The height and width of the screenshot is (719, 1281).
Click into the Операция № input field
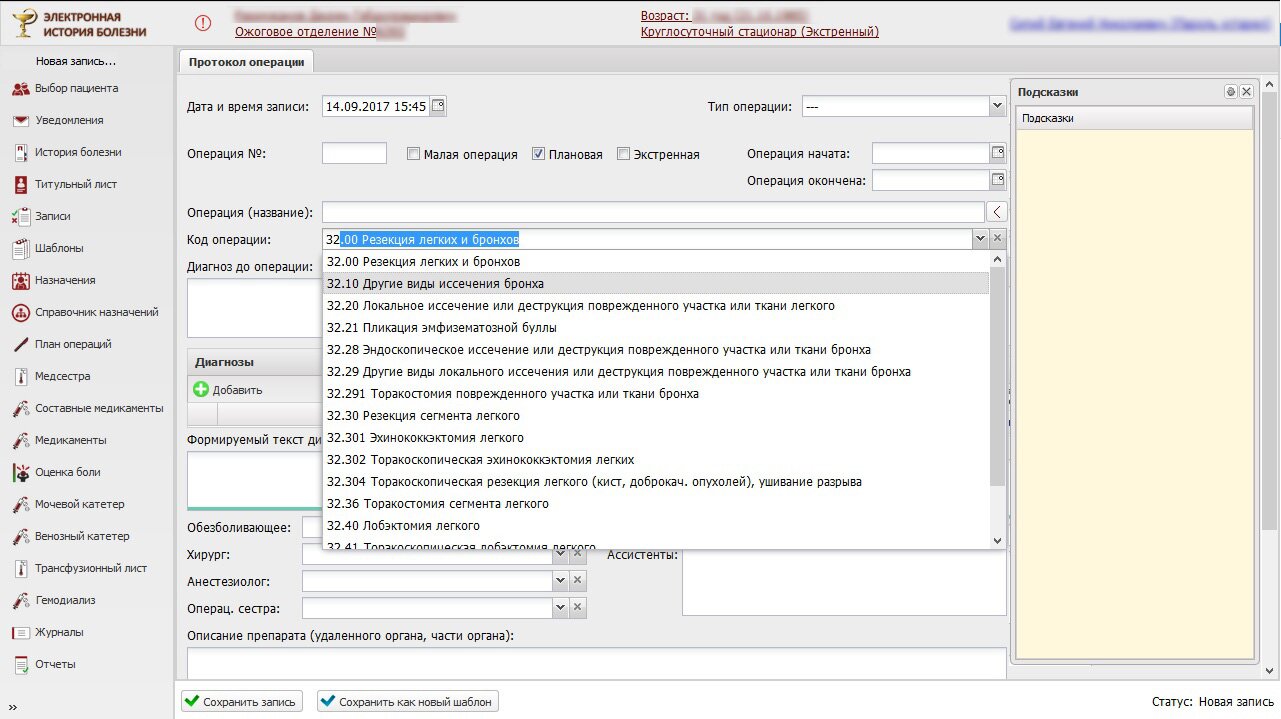tap(354, 154)
